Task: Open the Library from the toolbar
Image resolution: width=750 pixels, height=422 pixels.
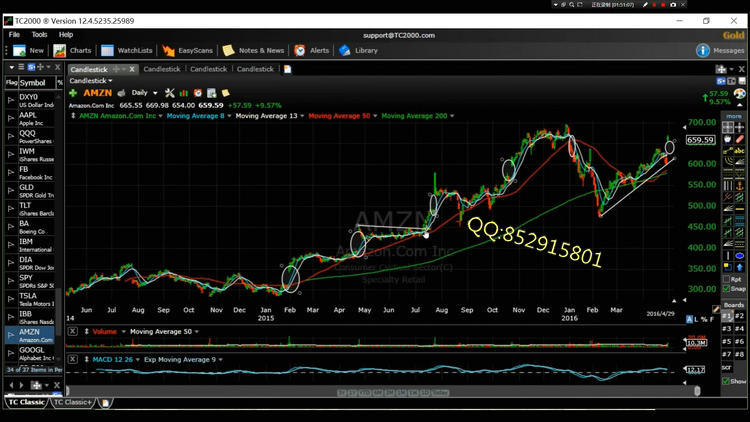Action: point(358,50)
